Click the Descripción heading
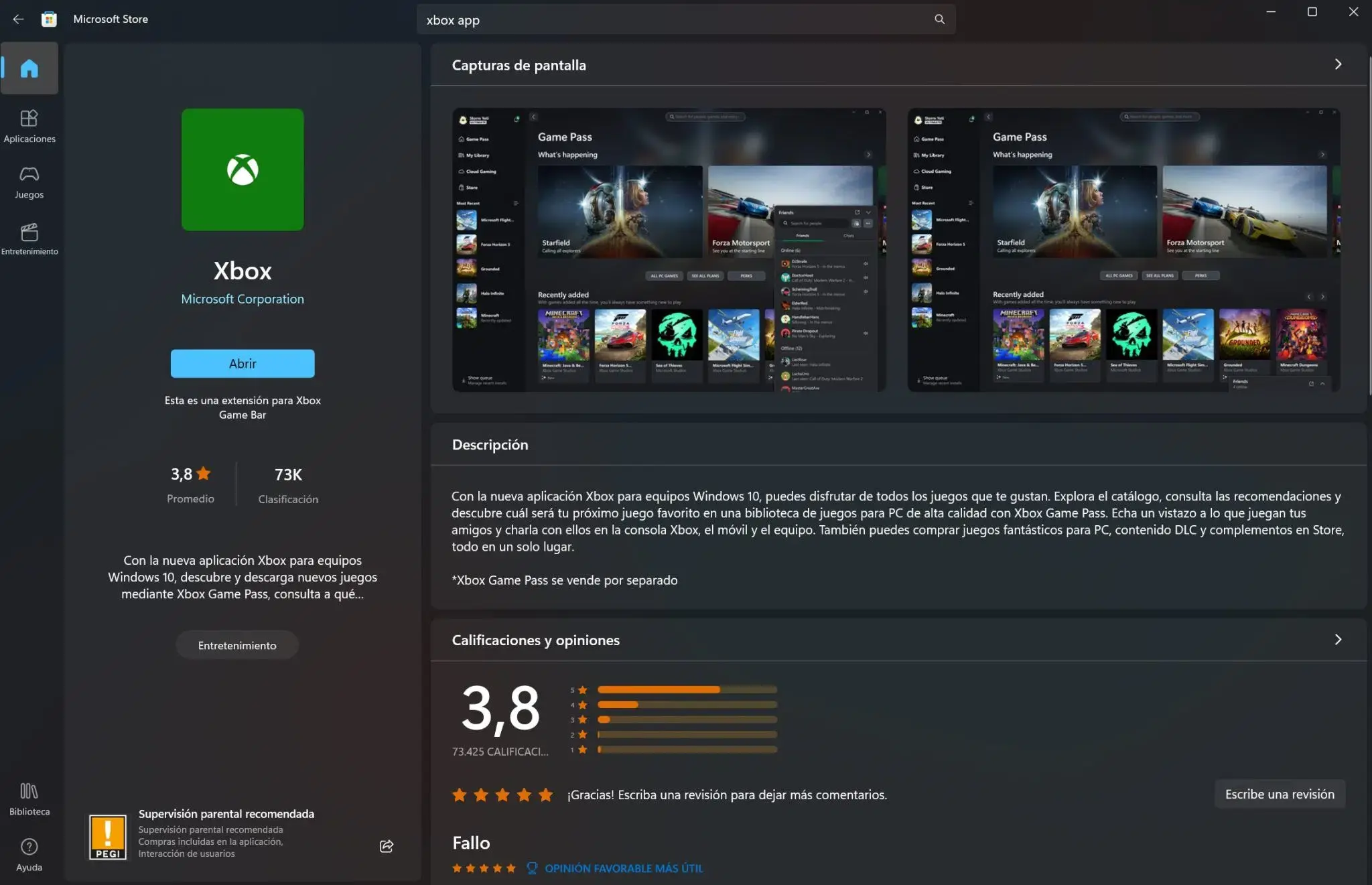Image resolution: width=1372 pixels, height=885 pixels. point(490,445)
